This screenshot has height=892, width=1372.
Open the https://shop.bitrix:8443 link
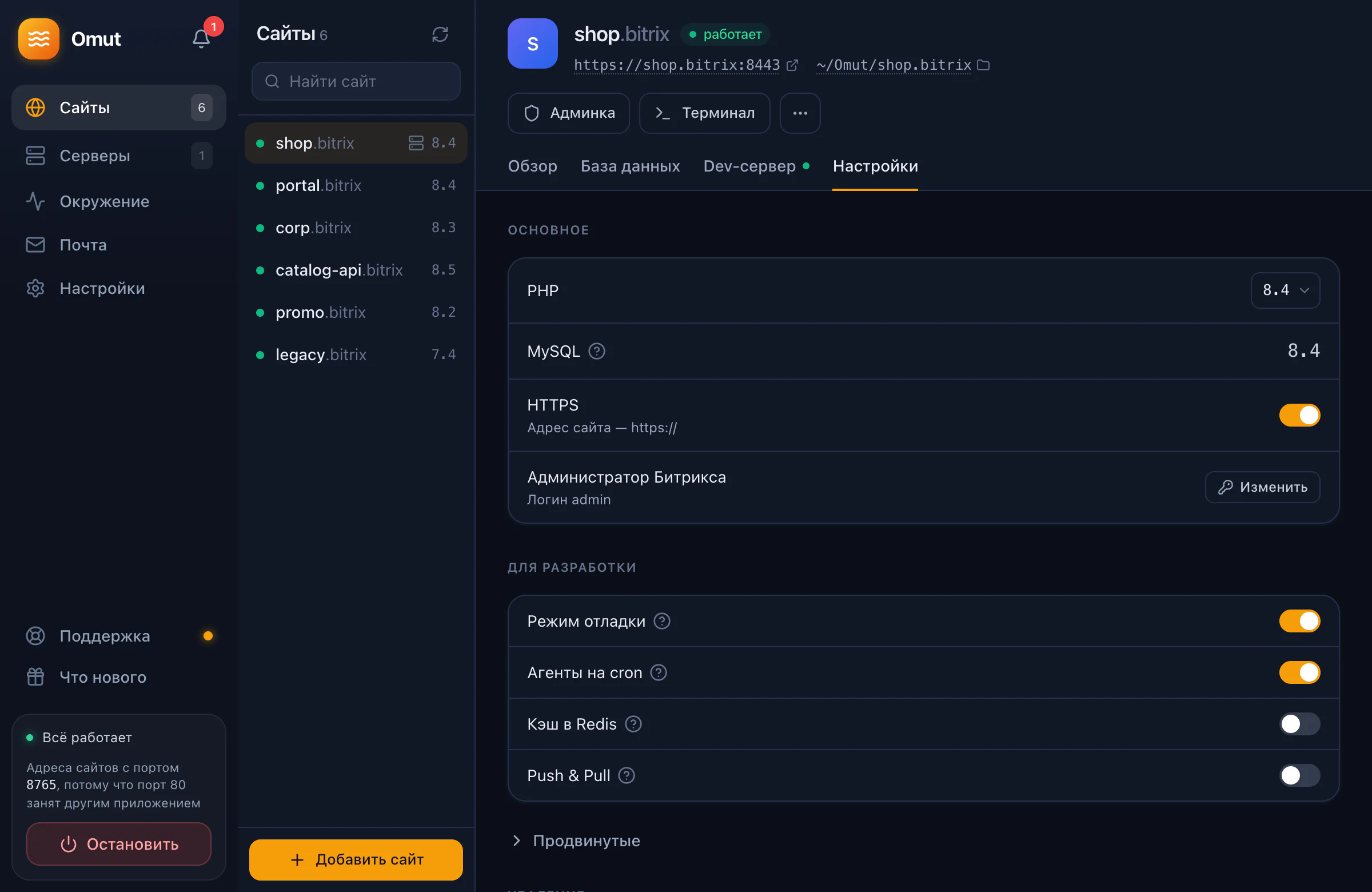[x=676, y=65]
